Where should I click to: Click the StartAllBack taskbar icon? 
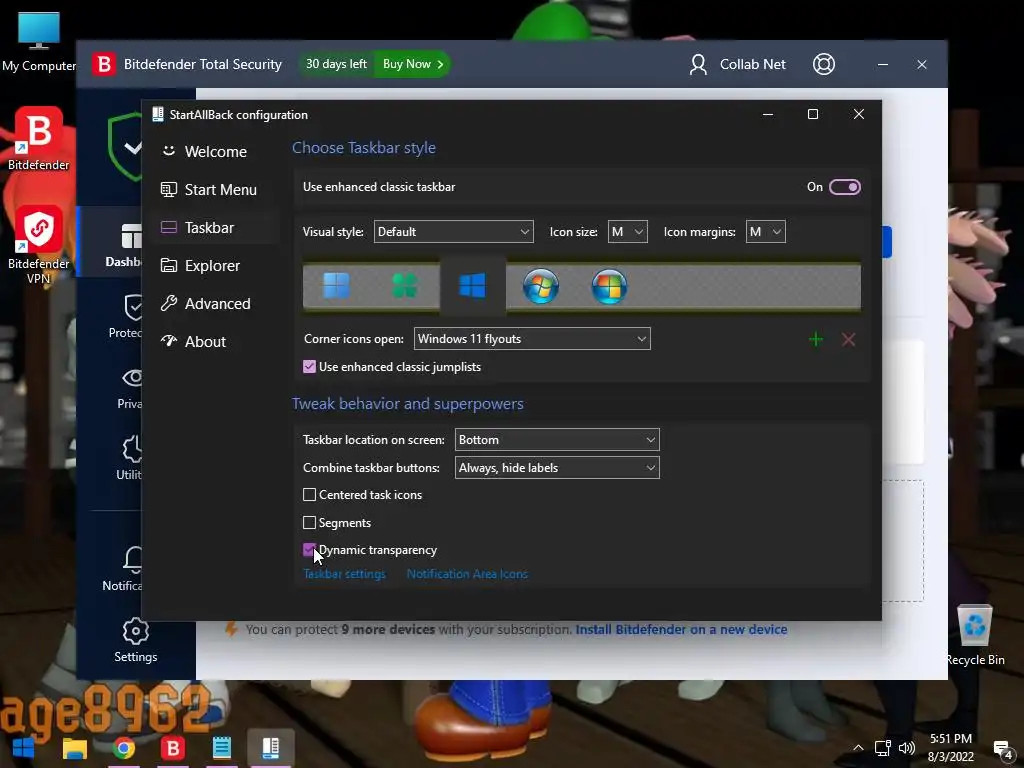click(x=270, y=748)
